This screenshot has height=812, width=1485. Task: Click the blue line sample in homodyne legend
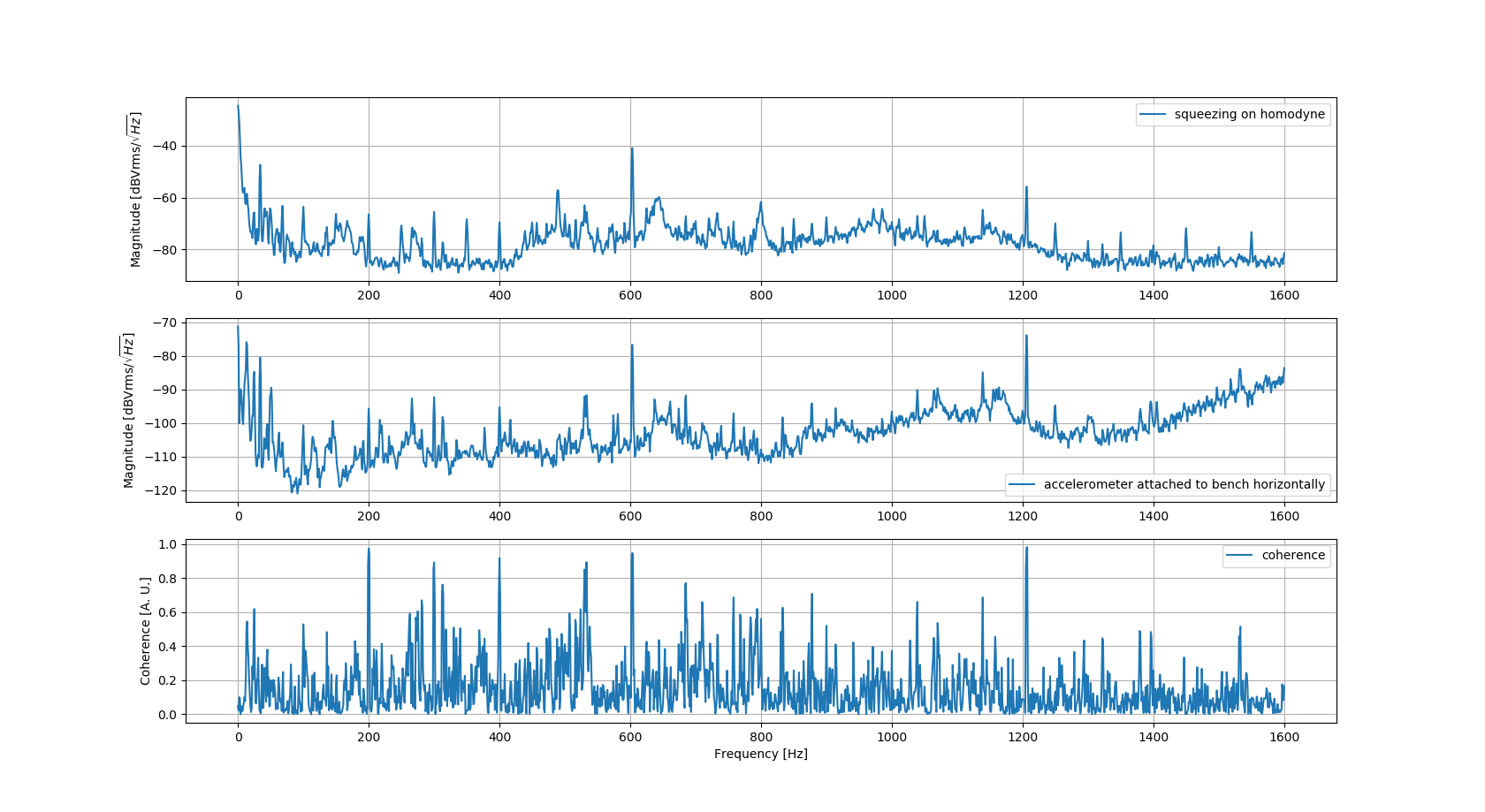pos(1153,115)
